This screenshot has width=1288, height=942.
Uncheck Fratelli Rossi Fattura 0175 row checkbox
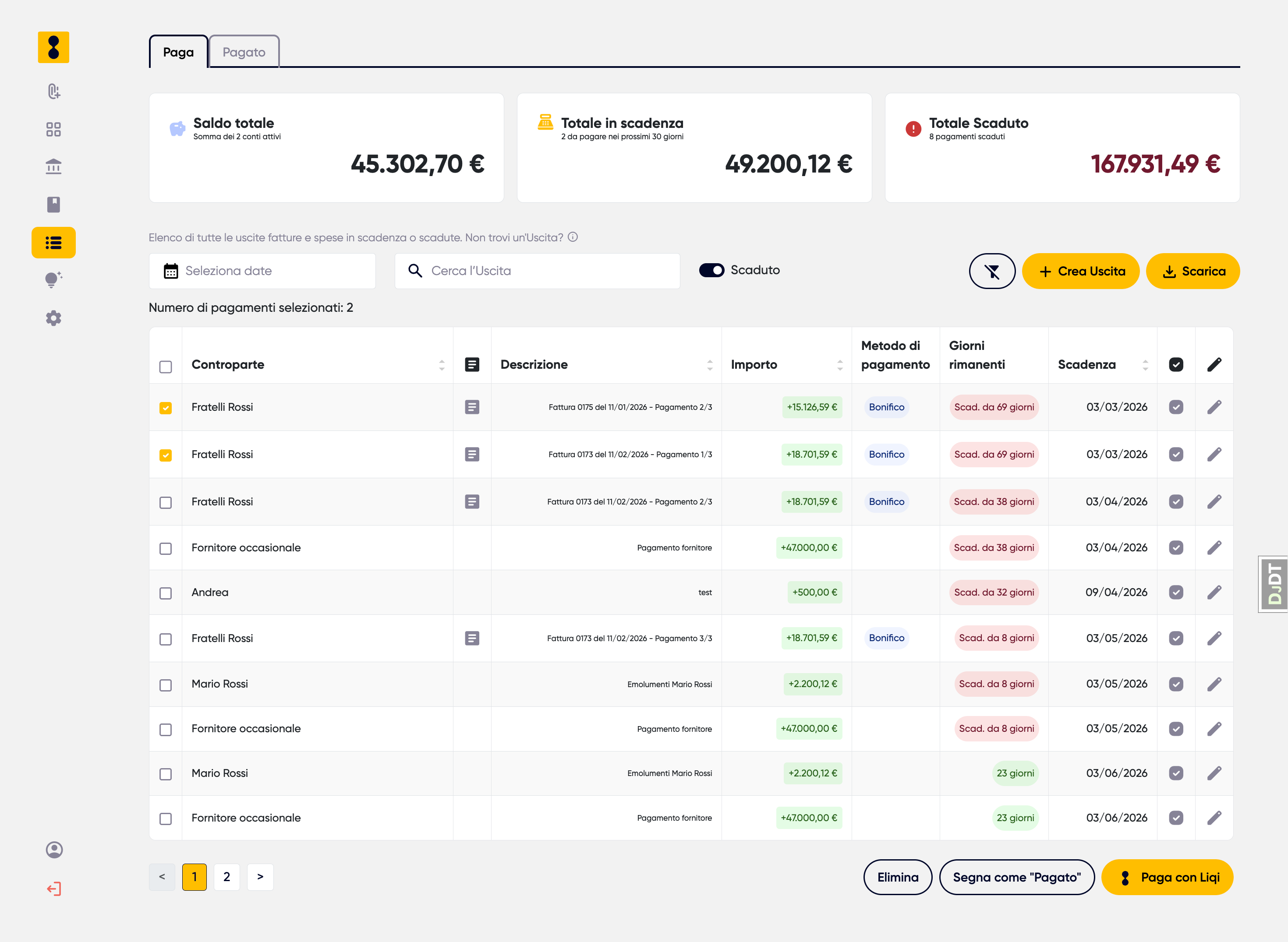[166, 408]
